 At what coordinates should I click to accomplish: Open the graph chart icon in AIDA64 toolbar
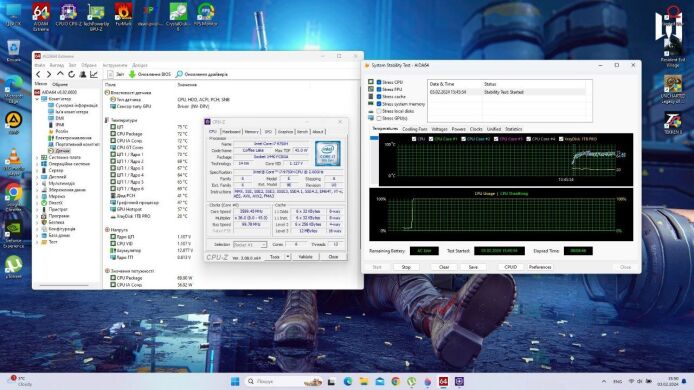[x=93, y=74]
